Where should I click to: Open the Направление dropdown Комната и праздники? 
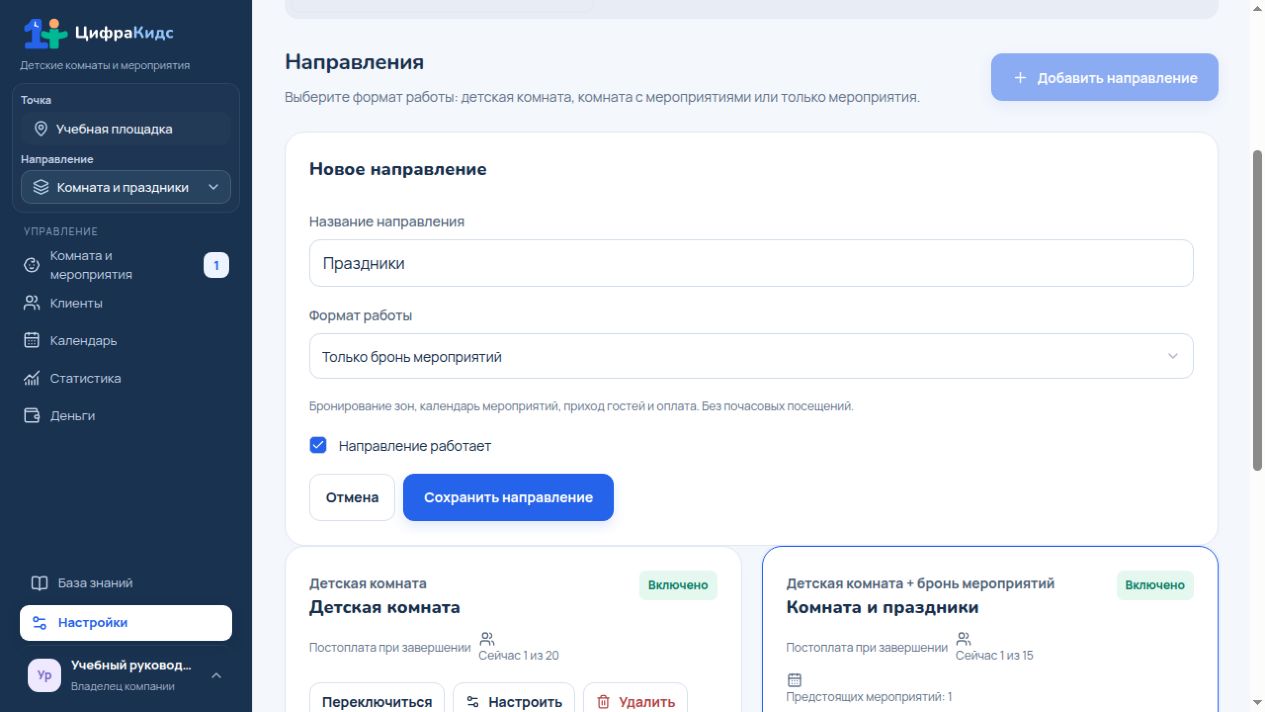(x=126, y=187)
